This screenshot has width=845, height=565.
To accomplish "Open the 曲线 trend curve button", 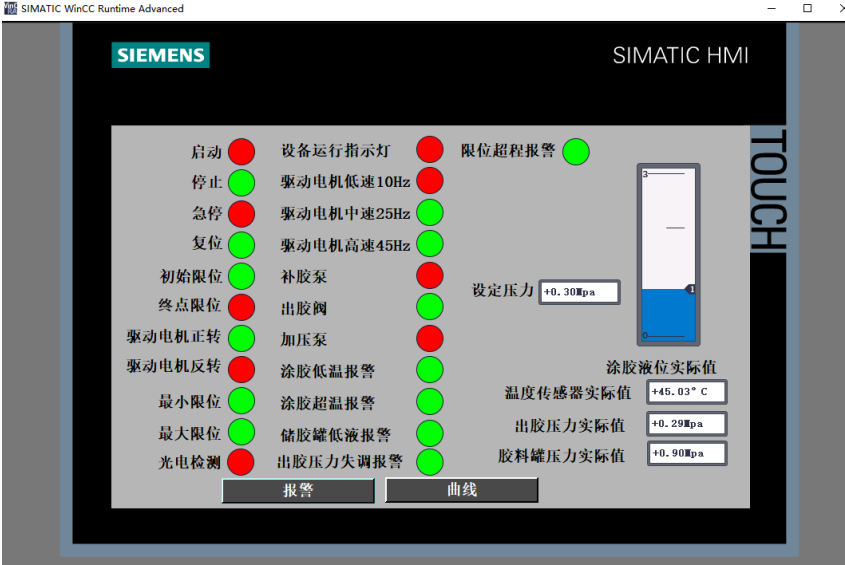I will pyautogui.click(x=462, y=490).
